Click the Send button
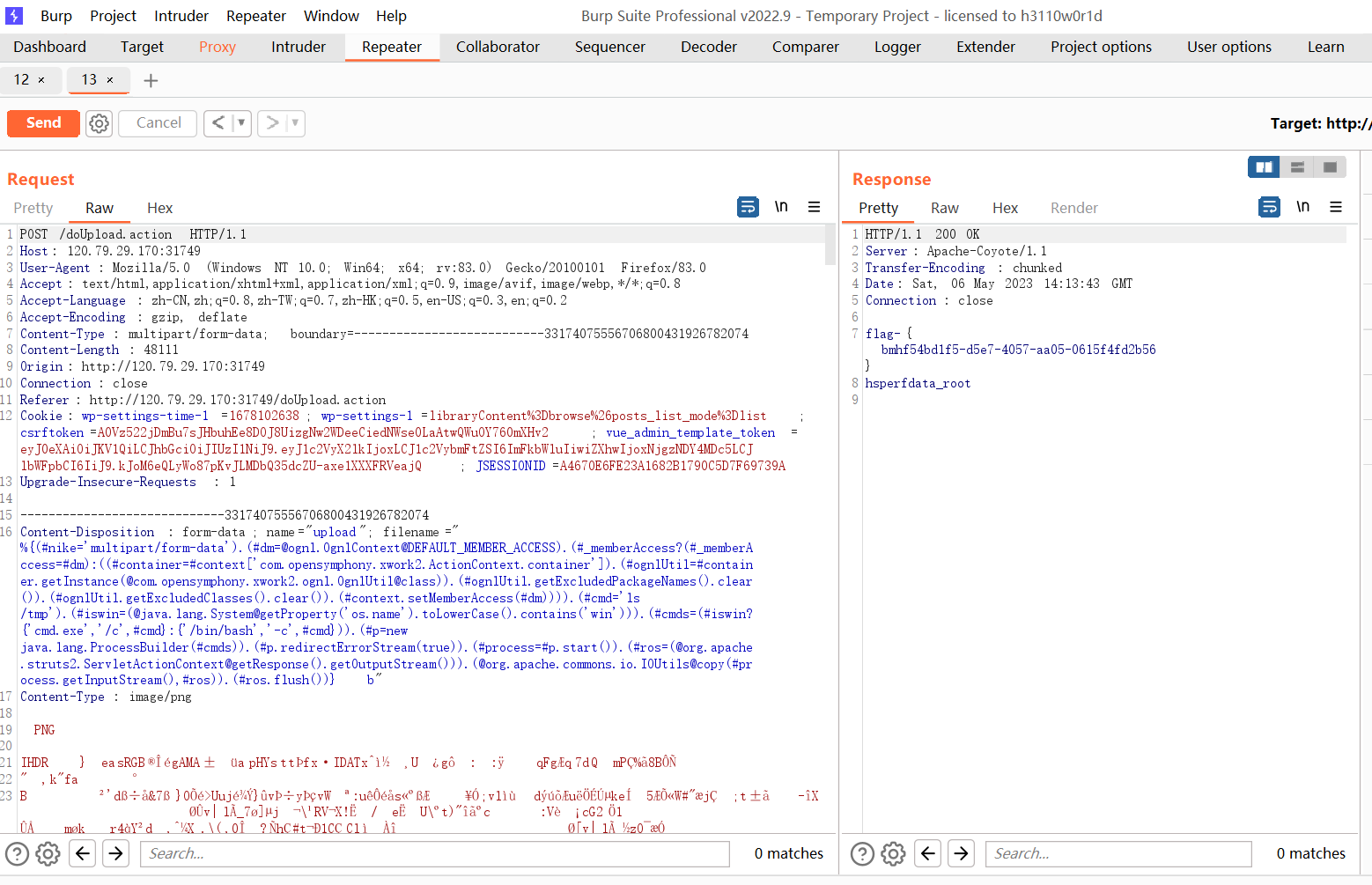The width and height of the screenshot is (1372, 885). [x=43, y=123]
